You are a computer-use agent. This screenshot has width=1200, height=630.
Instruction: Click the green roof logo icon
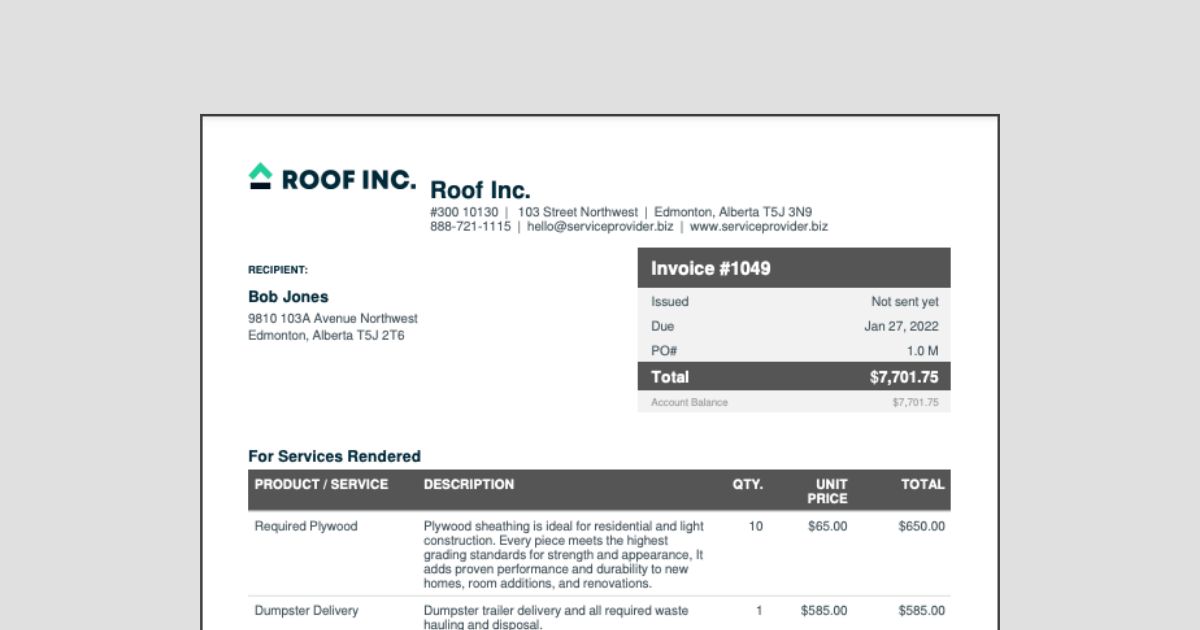(x=260, y=176)
